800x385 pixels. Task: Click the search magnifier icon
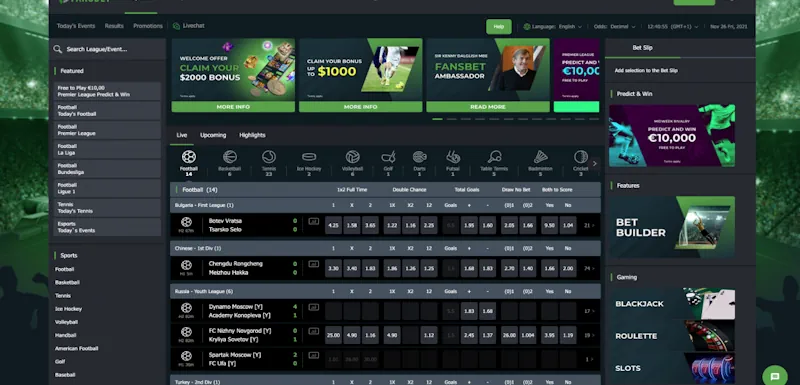point(58,49)
